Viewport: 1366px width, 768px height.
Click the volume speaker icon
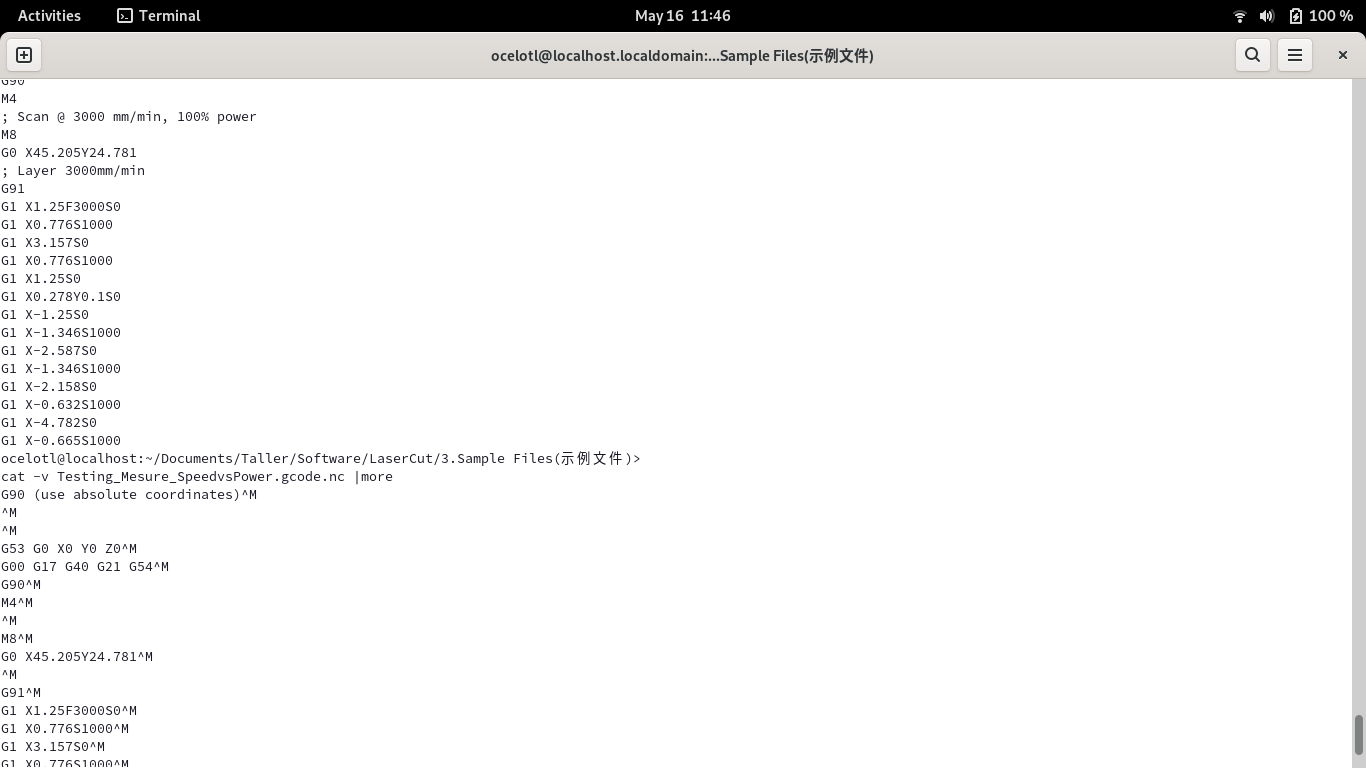pyautogui.click(x=1267, y=16)
